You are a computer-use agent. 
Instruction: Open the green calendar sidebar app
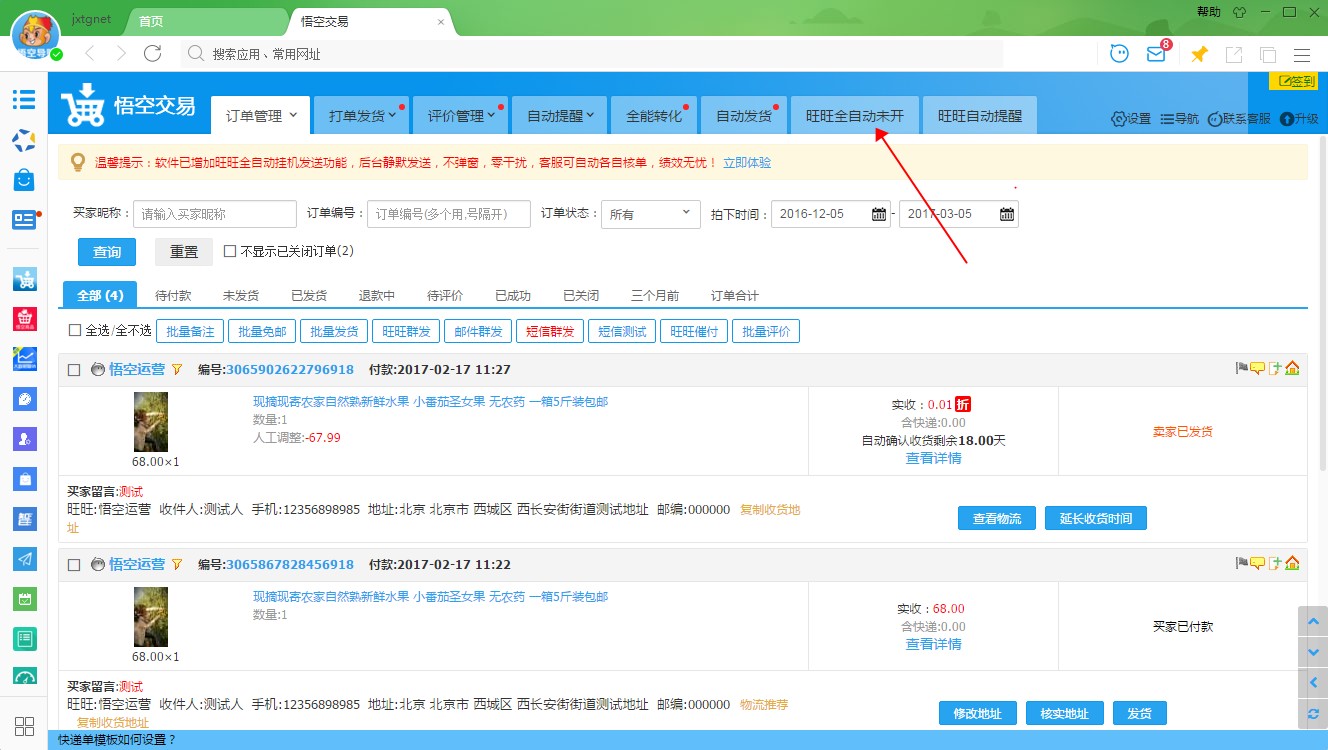[24, 599]
